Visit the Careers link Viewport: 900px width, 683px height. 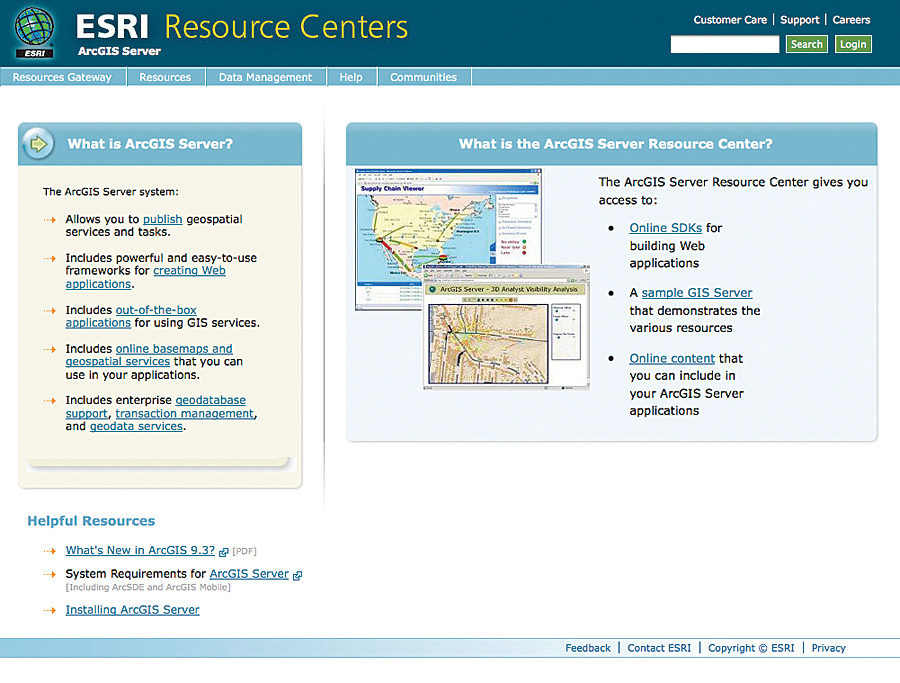(x=851, y=20)
